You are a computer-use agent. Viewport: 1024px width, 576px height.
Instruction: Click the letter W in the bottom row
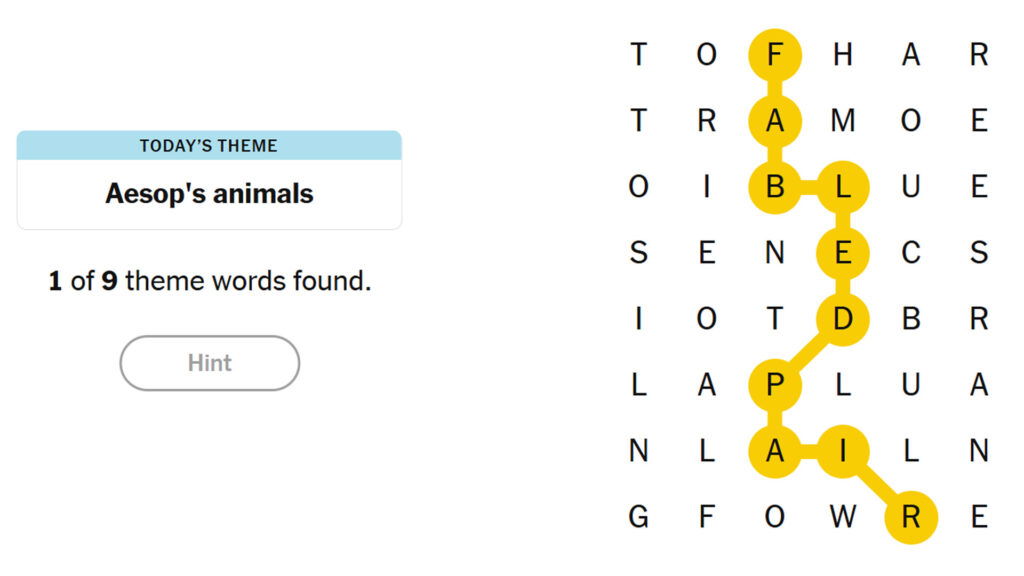(x=842, y=517)
